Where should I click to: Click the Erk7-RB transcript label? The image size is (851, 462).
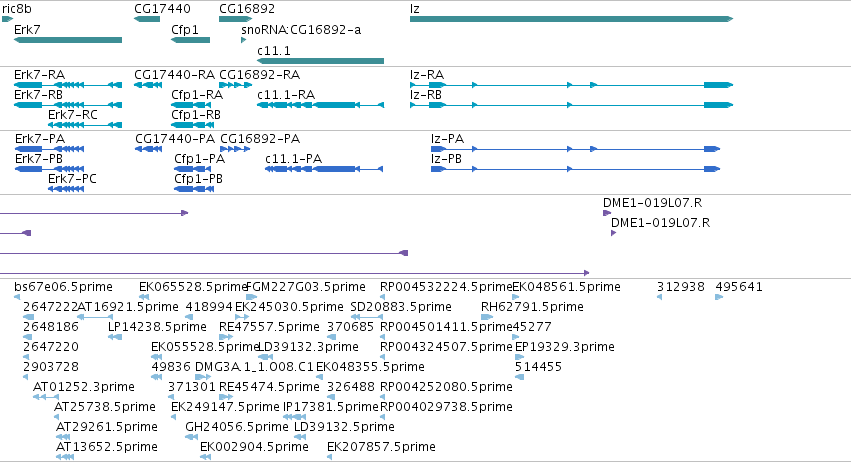click(39, 94)
